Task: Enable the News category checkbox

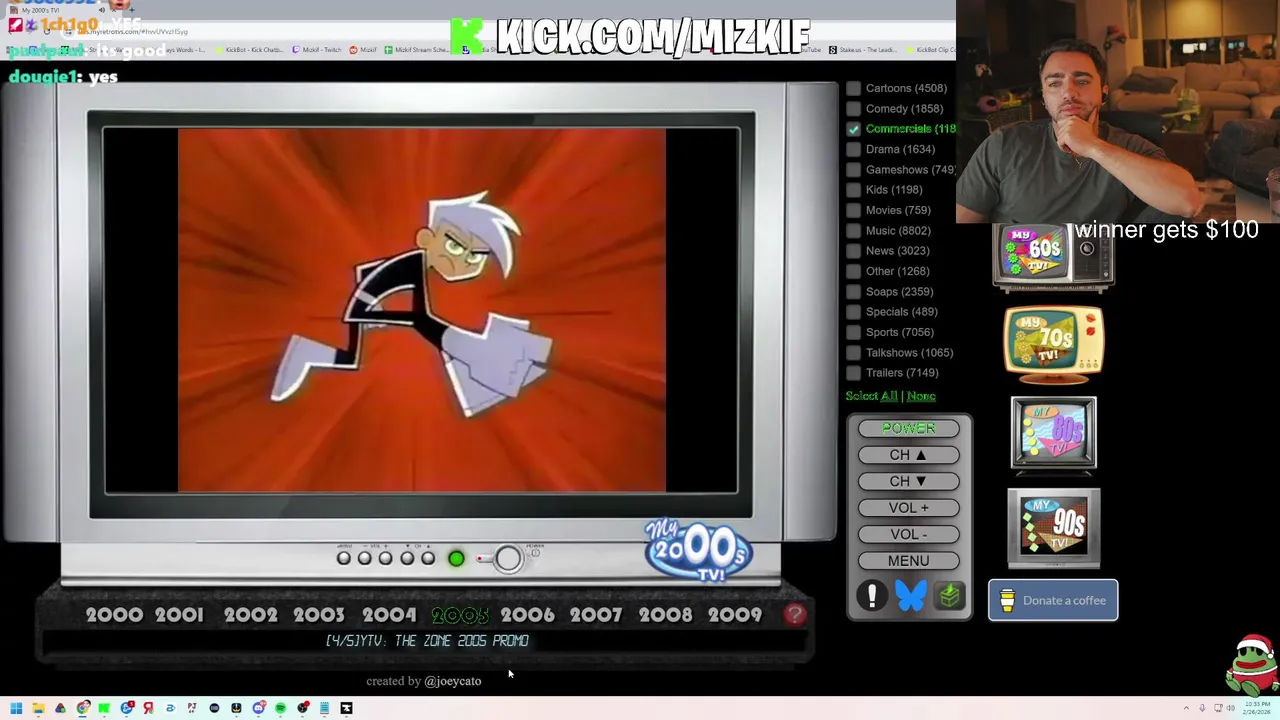Action: pos(853,251)
